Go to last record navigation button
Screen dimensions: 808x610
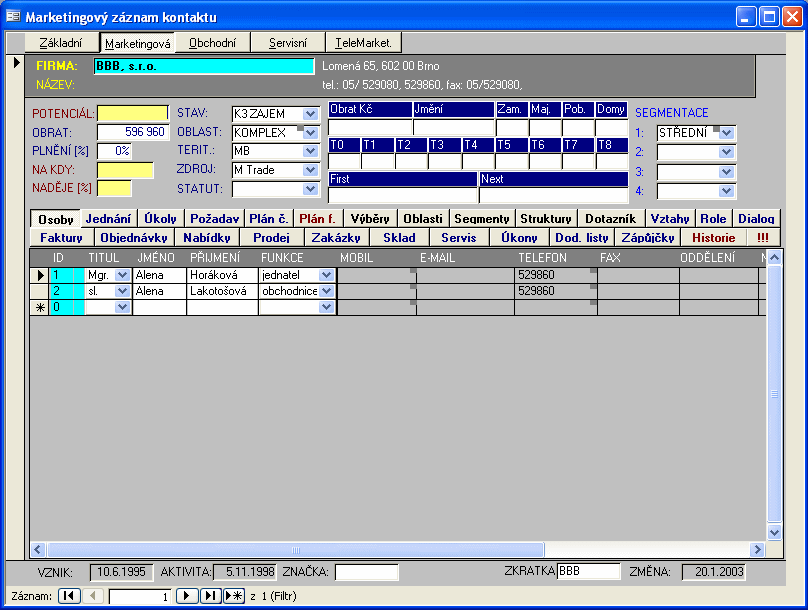[210, 596]
